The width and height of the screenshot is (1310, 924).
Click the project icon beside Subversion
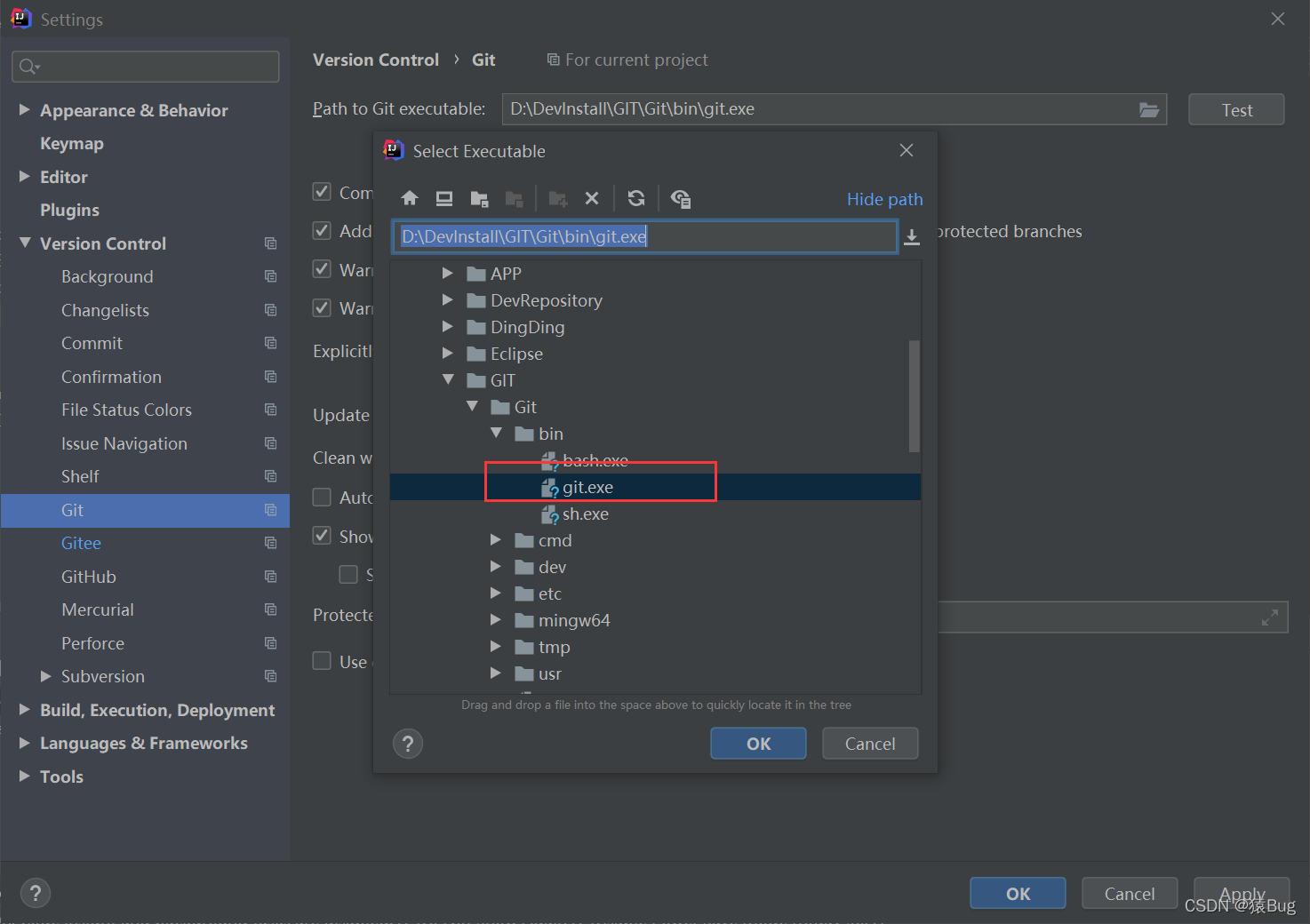[x=270, y=676]
